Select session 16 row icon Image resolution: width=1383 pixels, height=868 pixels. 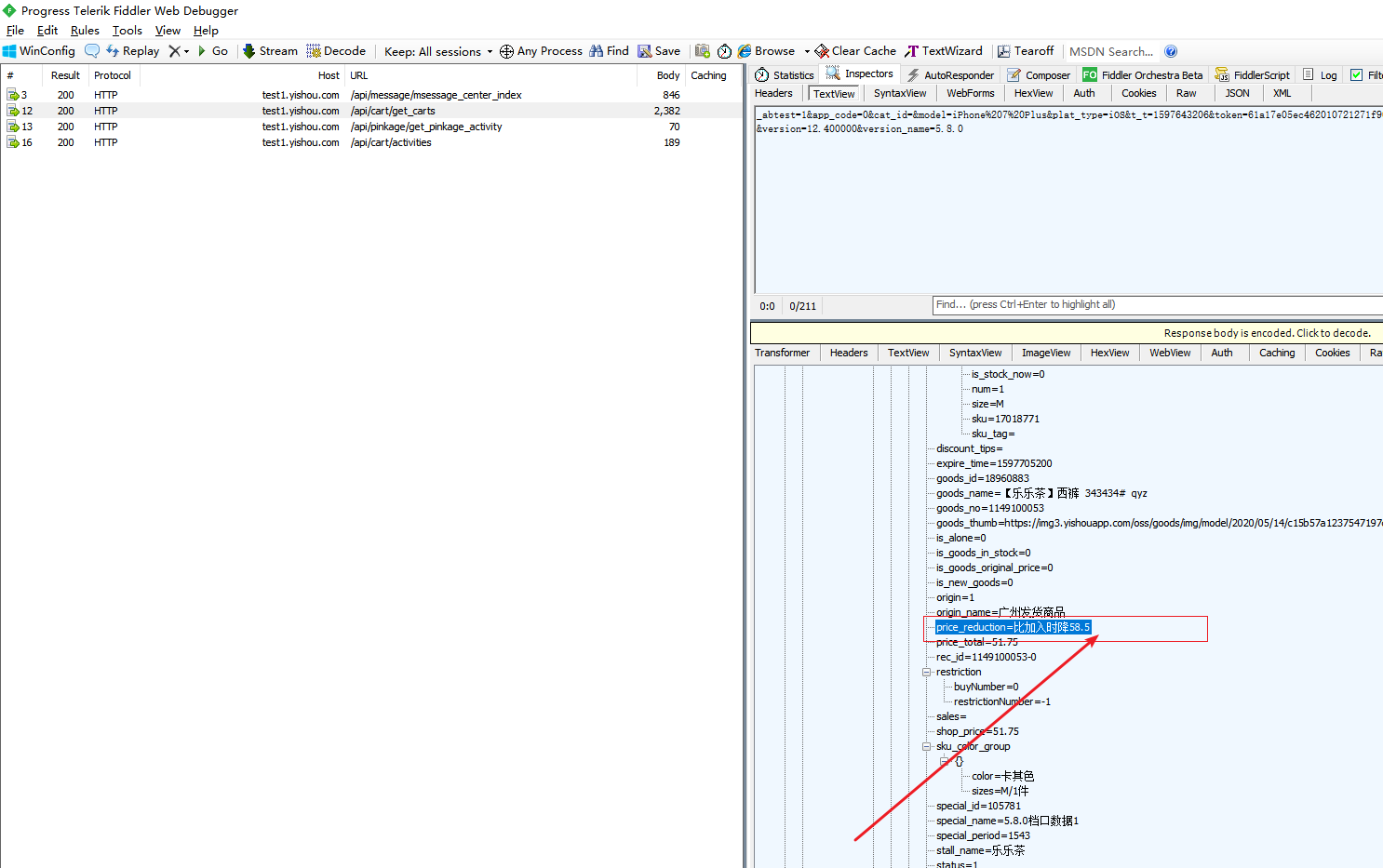pyautogui.click(x=13, y=142)
